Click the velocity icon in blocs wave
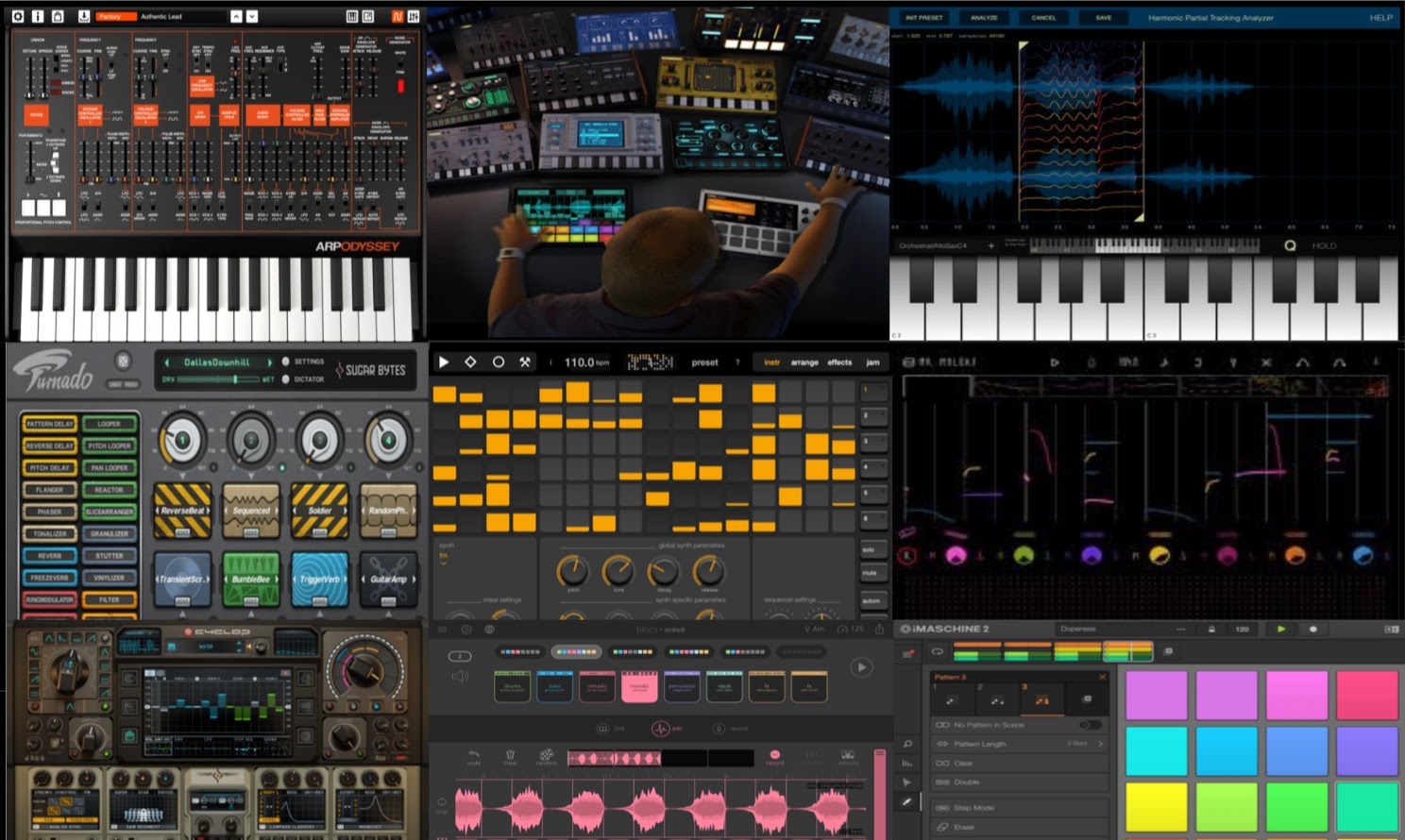This screenshot has width=1405, height=840. tap(848, 757)
